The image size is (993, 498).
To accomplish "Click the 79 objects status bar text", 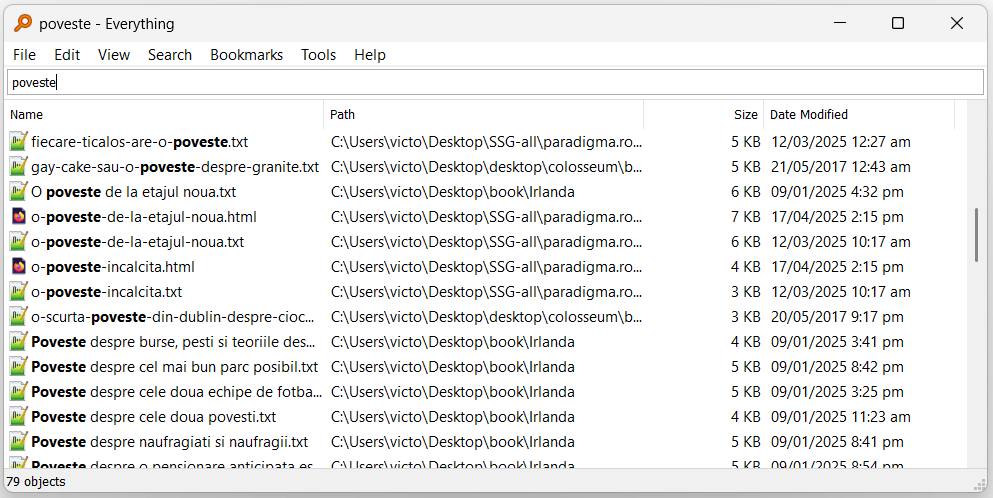I will tap(36, 482).
